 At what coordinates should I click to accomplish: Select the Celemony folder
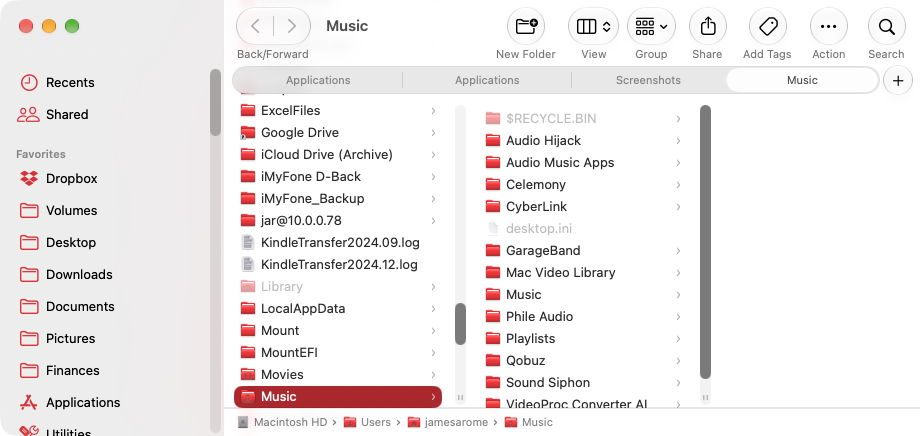(584, 184)
